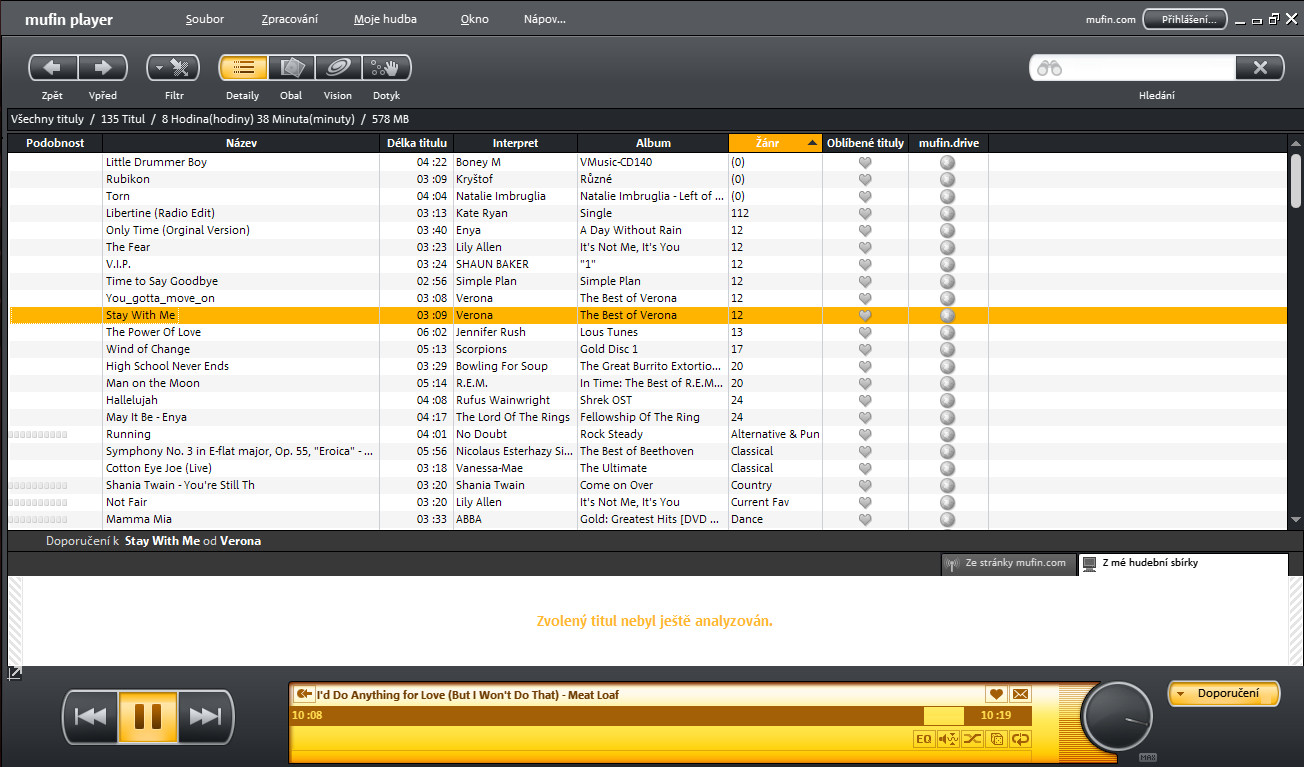This screenshot has width=1304, height=767.
Task: Open the EQ equalizer
Action: (924, 739)
